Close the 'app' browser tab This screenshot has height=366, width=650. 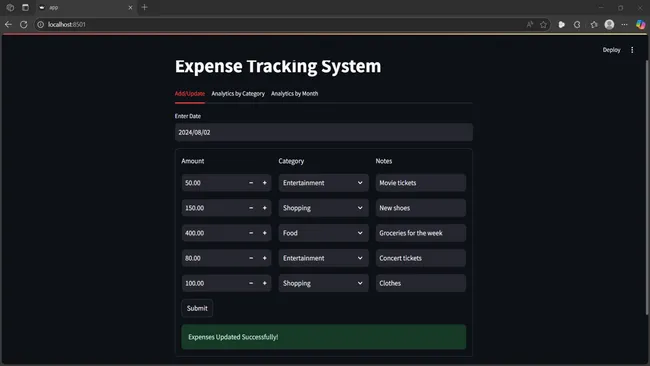click(130, 7)
